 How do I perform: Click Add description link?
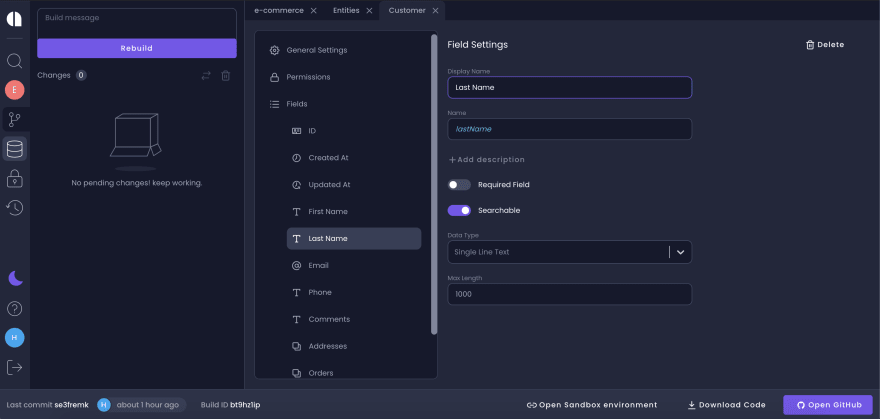(x=487, y=160)
